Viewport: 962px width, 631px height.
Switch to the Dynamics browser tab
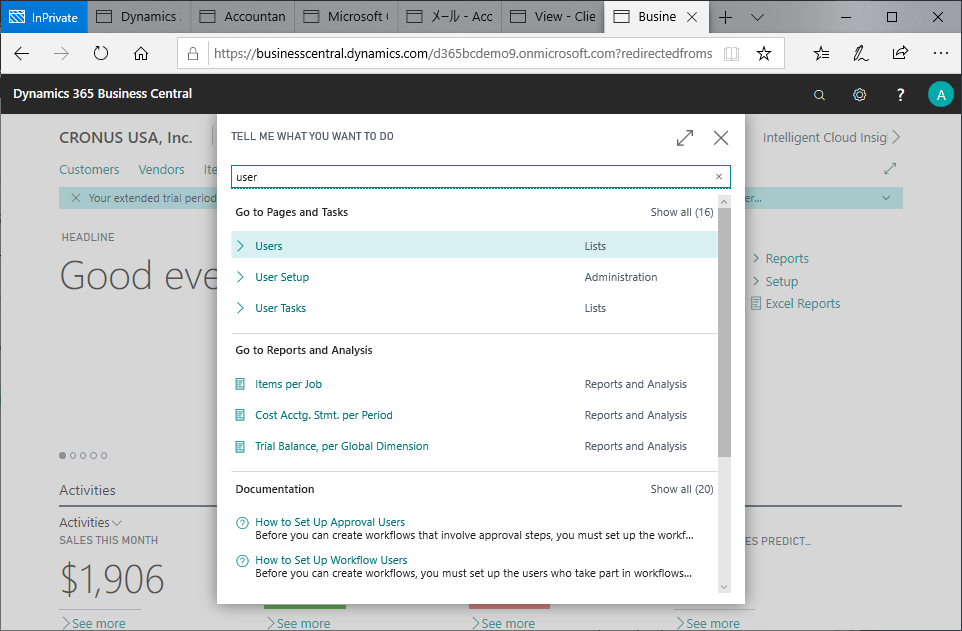tap(139, 17)
